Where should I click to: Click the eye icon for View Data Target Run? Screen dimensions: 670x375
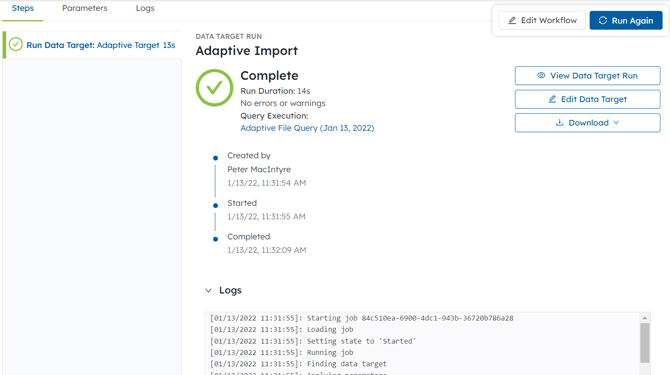point(541,75)
